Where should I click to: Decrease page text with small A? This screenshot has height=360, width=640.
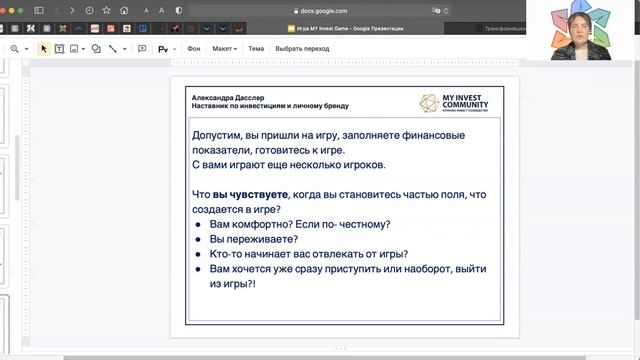click(146, 11)
